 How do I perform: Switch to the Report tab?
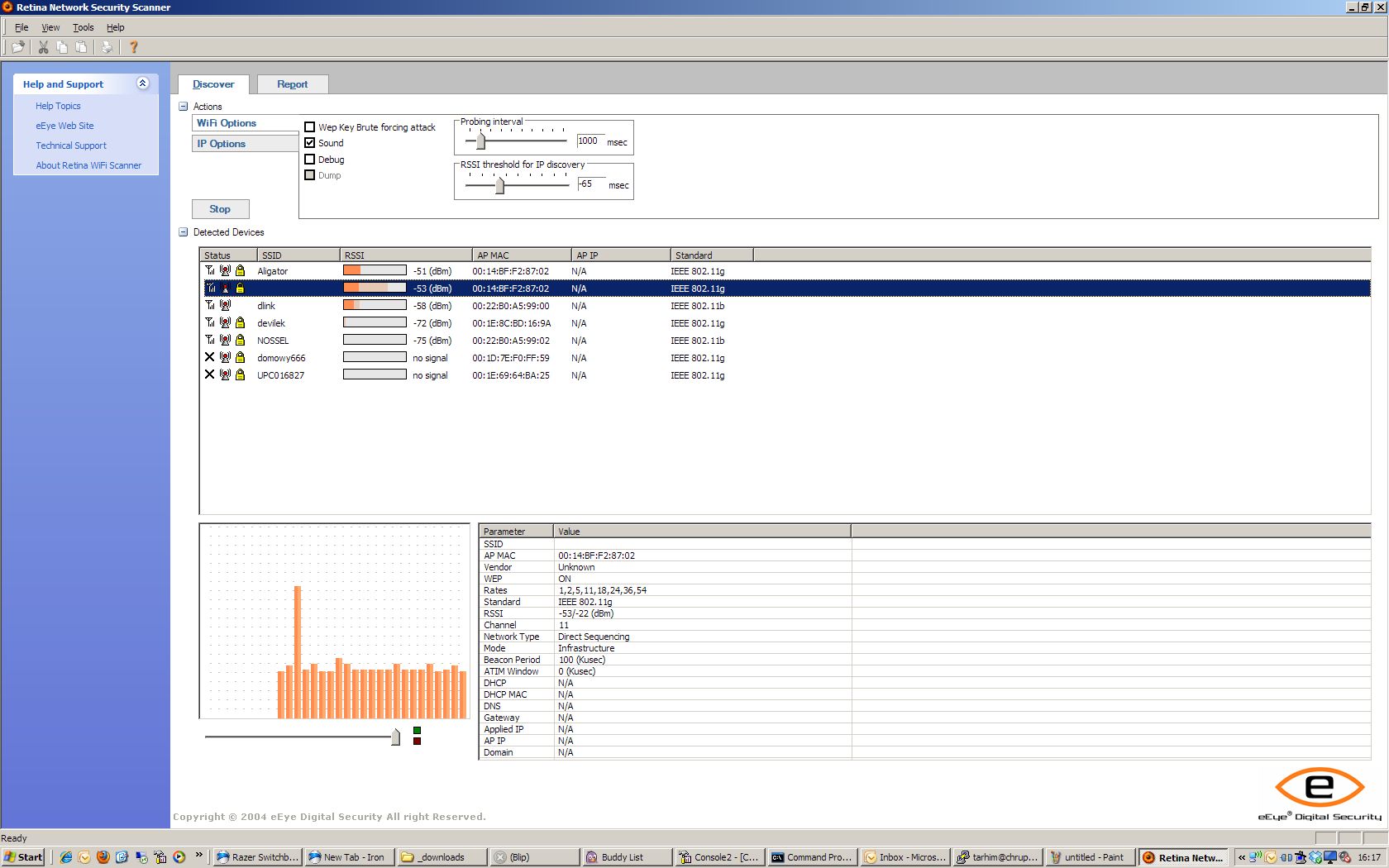292,83
